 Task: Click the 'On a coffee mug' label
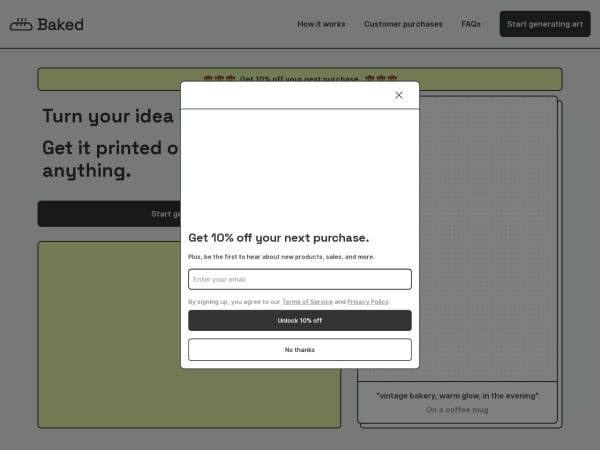457,410
